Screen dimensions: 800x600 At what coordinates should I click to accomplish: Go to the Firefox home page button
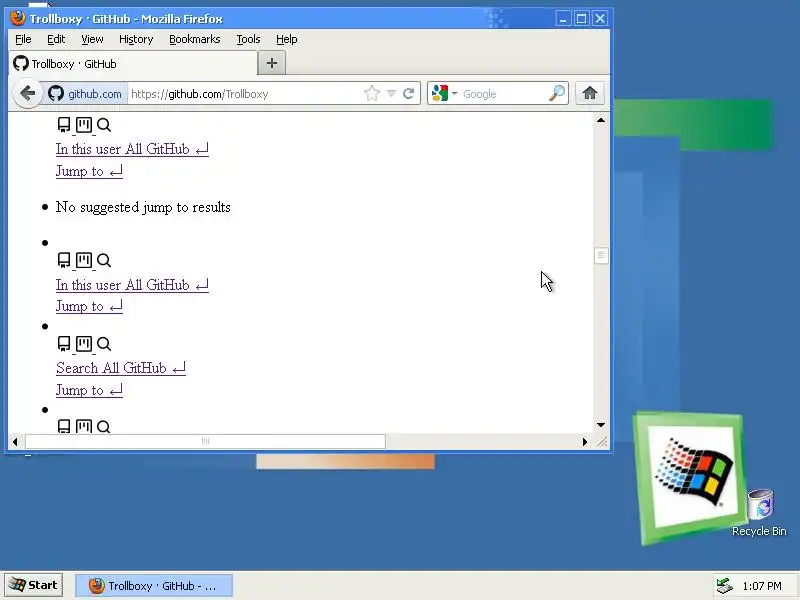[x=590, y=93]
